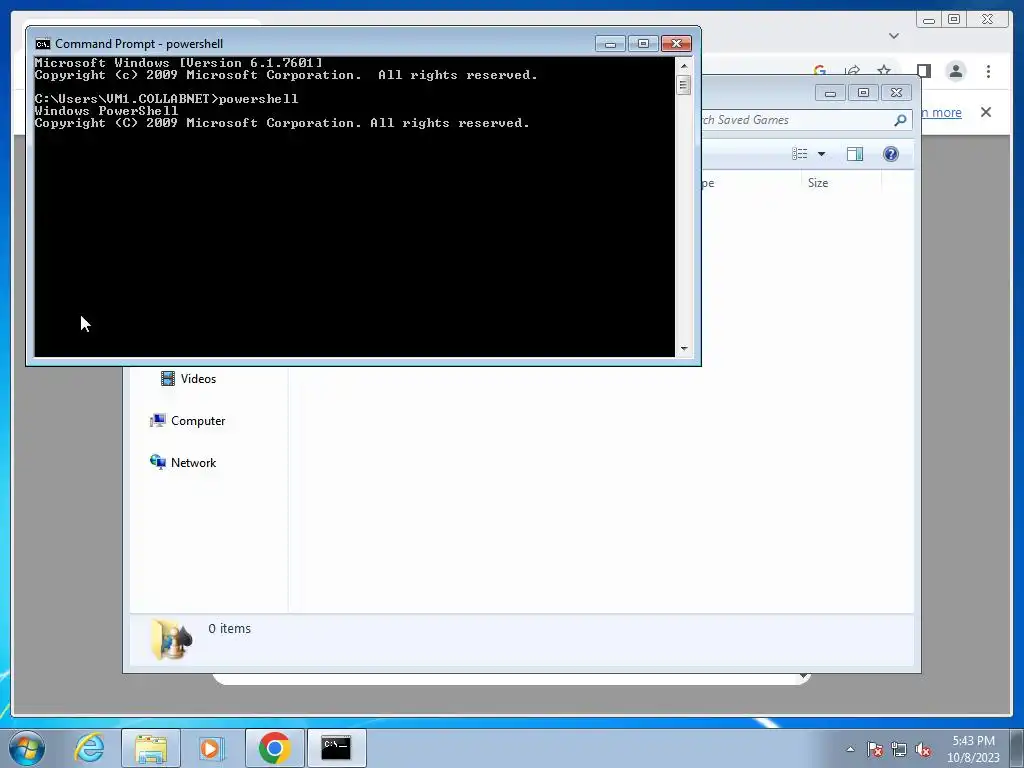Screen dimensions: 1024x768
Task: Maximize the Command Prompt window
Action: pos(643,44)
